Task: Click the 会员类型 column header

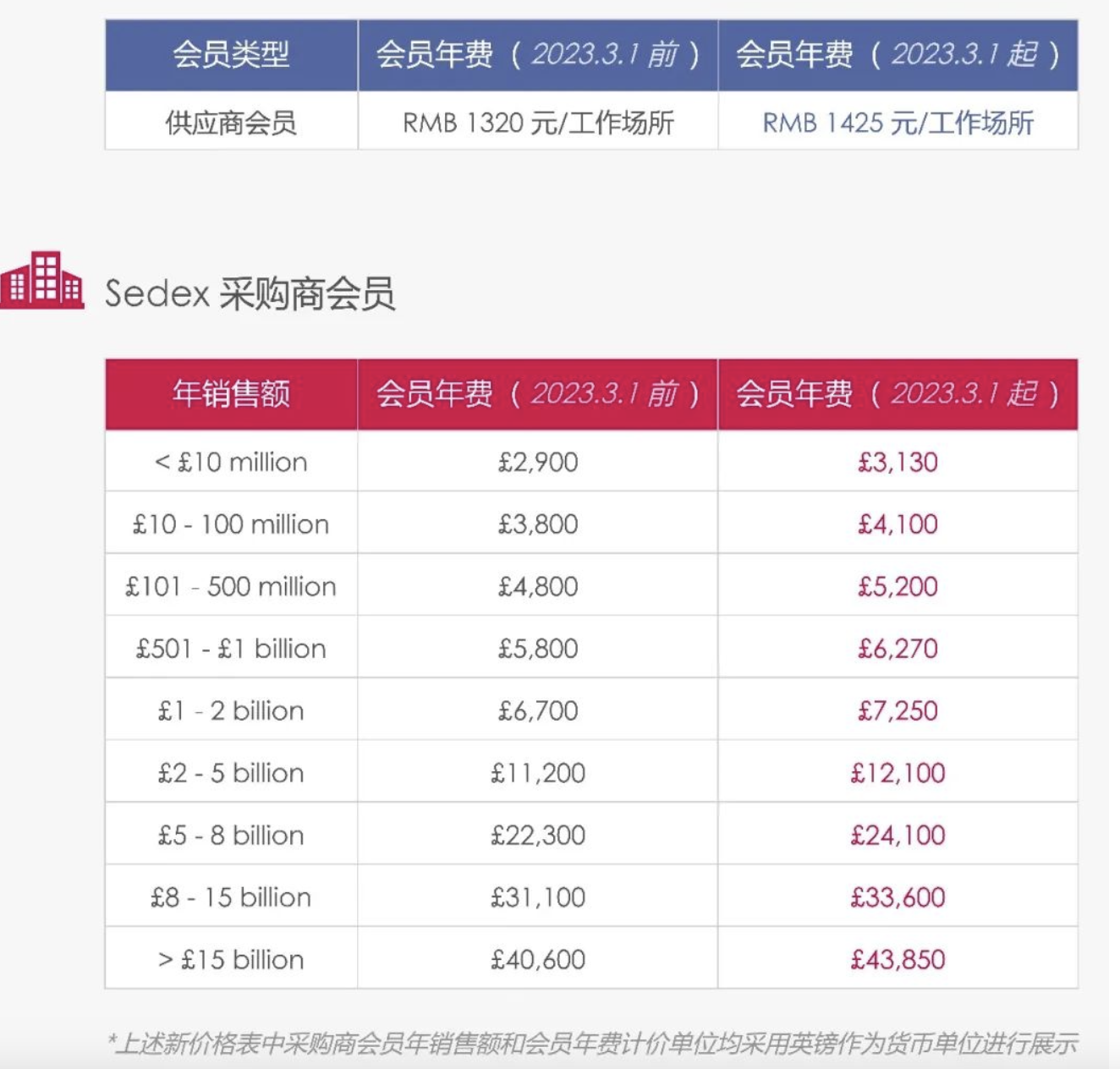Action: coord(231,55)
